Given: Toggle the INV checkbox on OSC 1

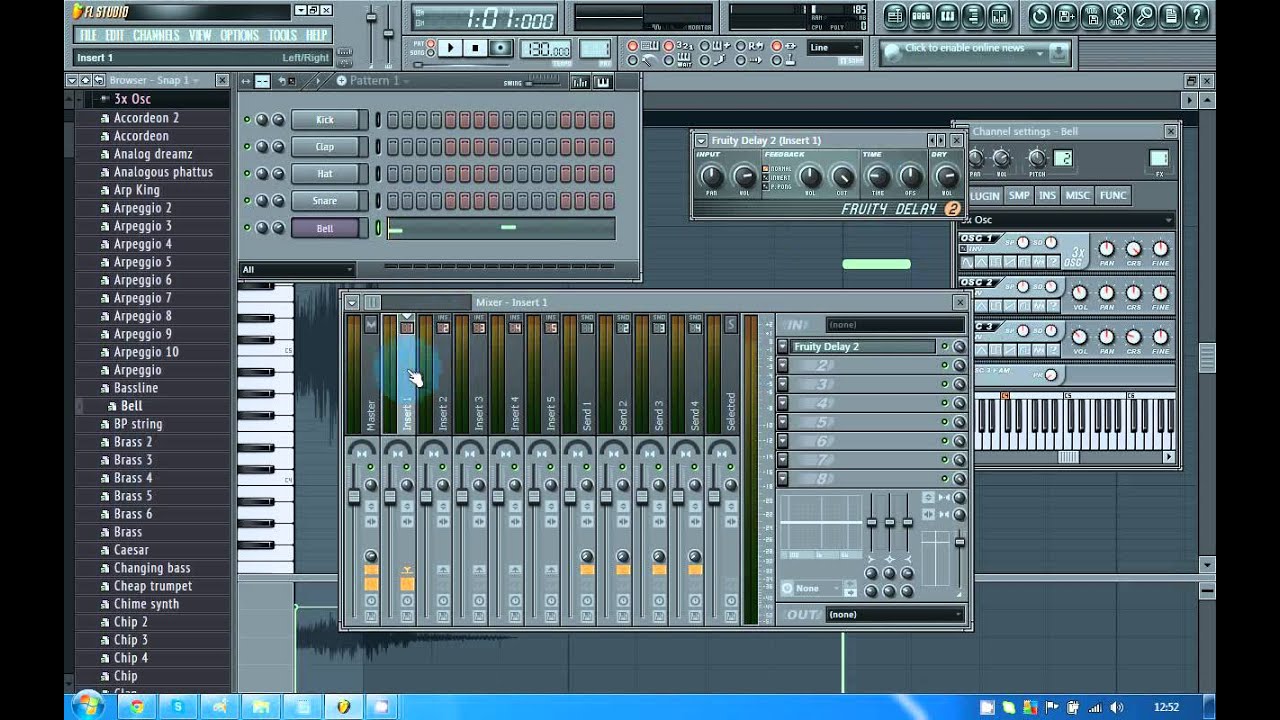Looking at the screenshot, I should [x=964, y=248].
